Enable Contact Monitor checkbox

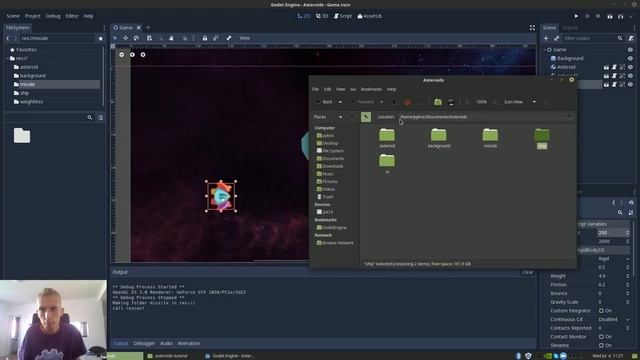pos(601,337)
